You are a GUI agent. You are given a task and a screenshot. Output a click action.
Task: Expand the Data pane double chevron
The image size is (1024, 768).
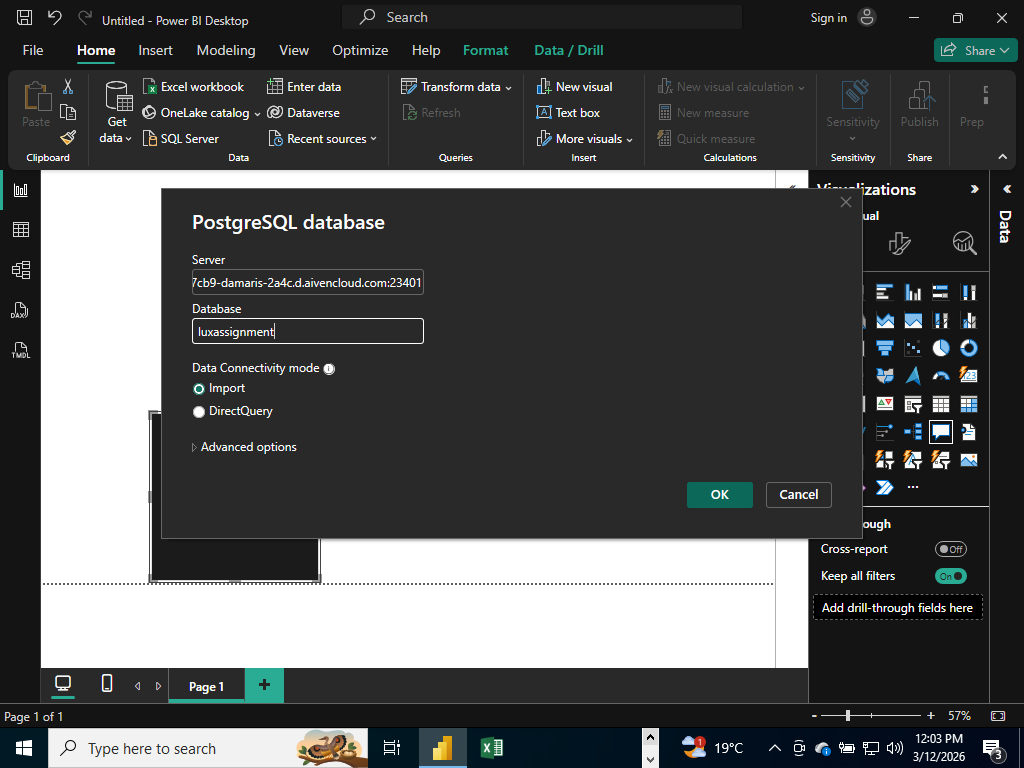(1006, 189)
